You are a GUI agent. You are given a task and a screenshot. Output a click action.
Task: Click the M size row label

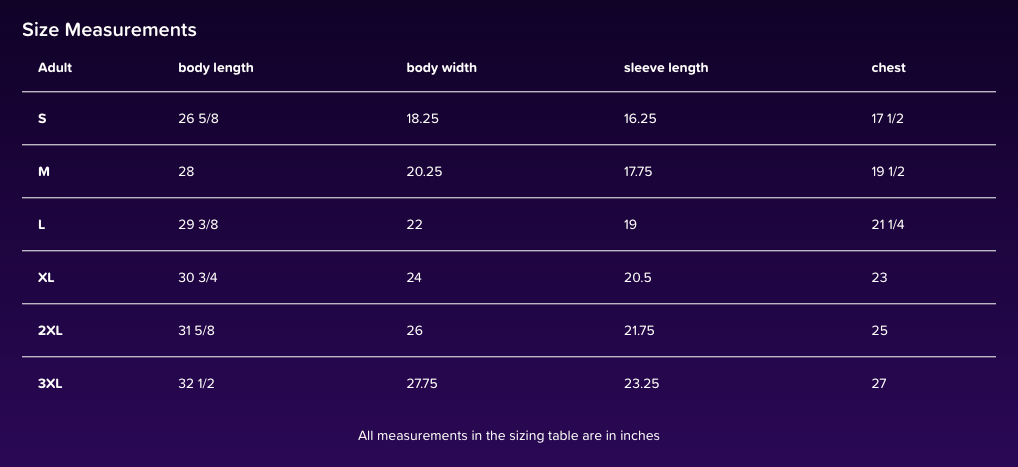point(44,171)
